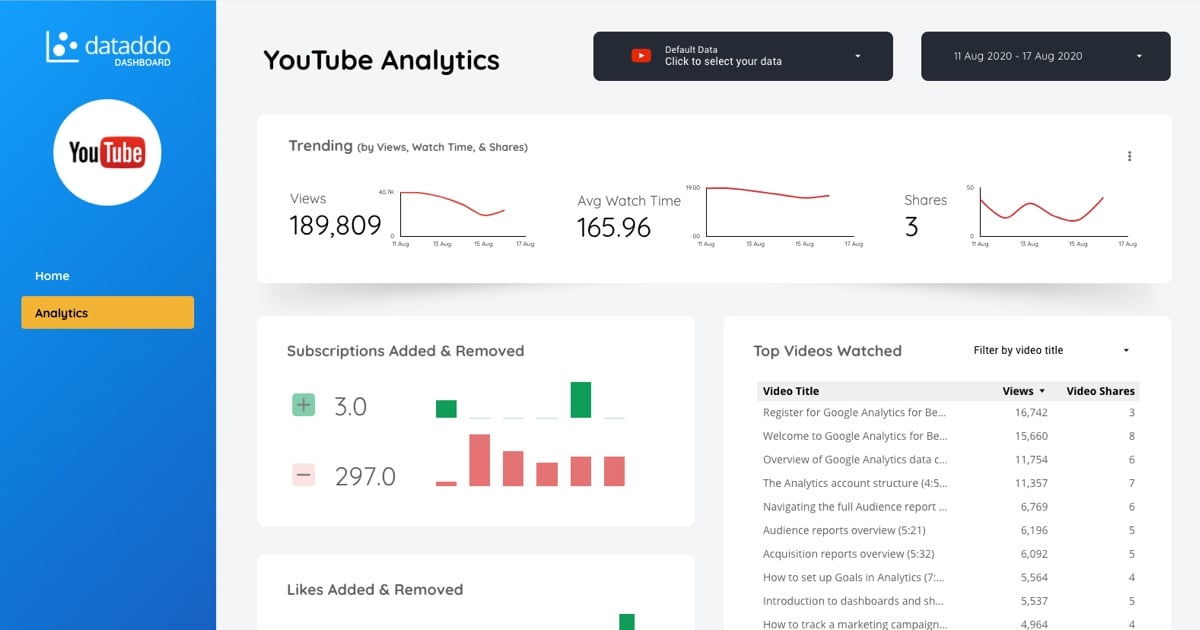Click the pink minus subscriptions removed icon

point(303,475)
